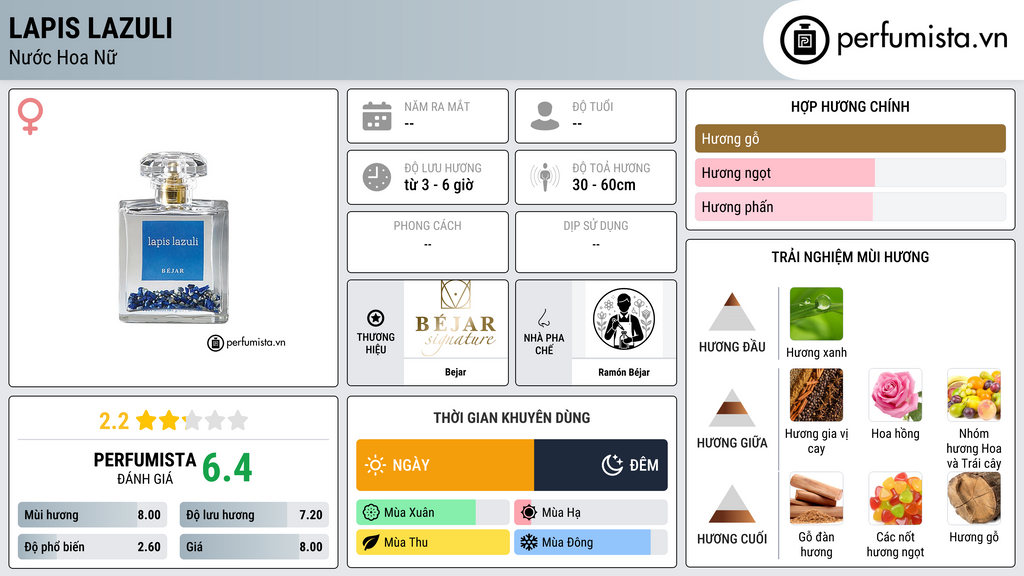
Task: Open the Ramón Béjar perfumer portrait
Action: coord(624,319)
